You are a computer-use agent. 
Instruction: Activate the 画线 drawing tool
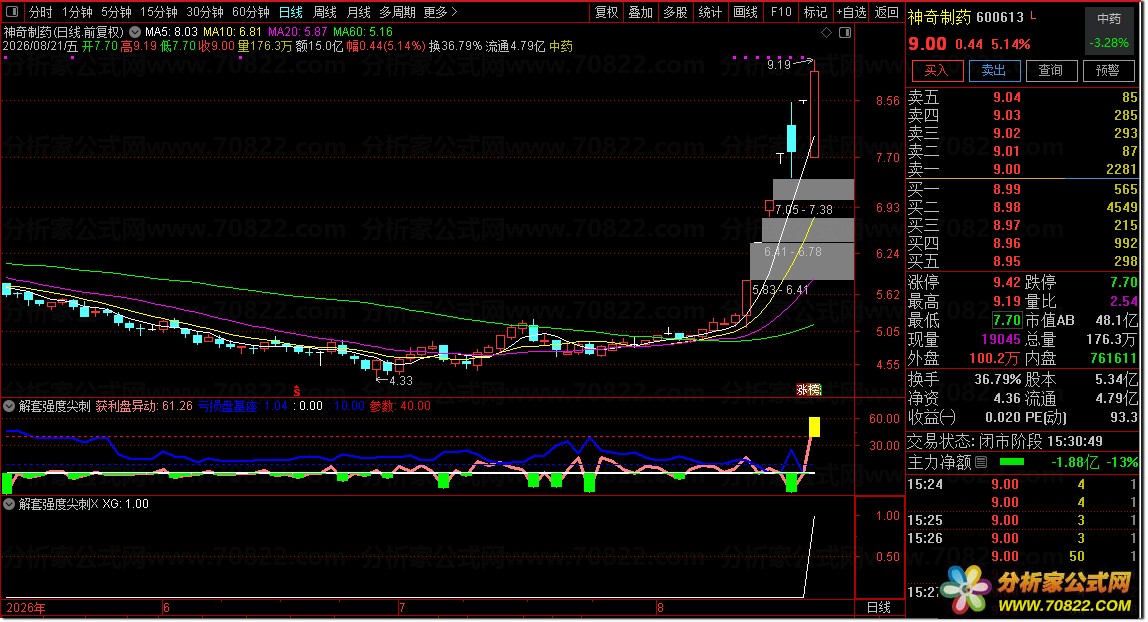coord(745,12)
